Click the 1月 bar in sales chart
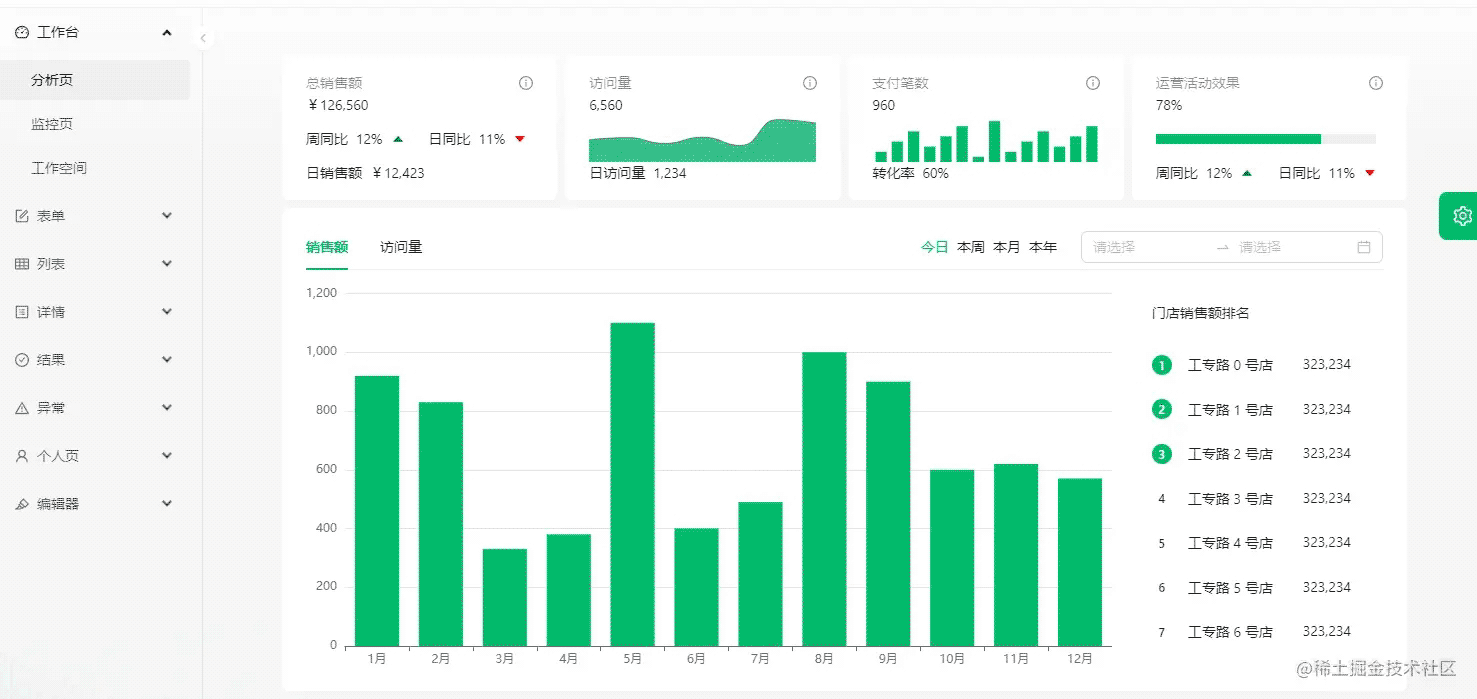The image size is (1477, 699). point(377,511)
